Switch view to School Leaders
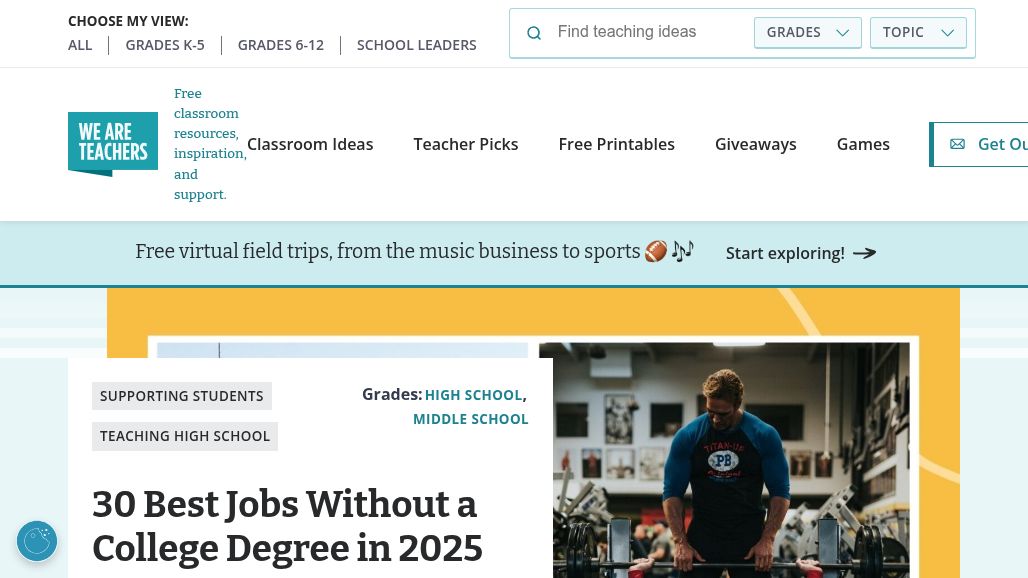1028x578 pixels. [x=417, y=45]
